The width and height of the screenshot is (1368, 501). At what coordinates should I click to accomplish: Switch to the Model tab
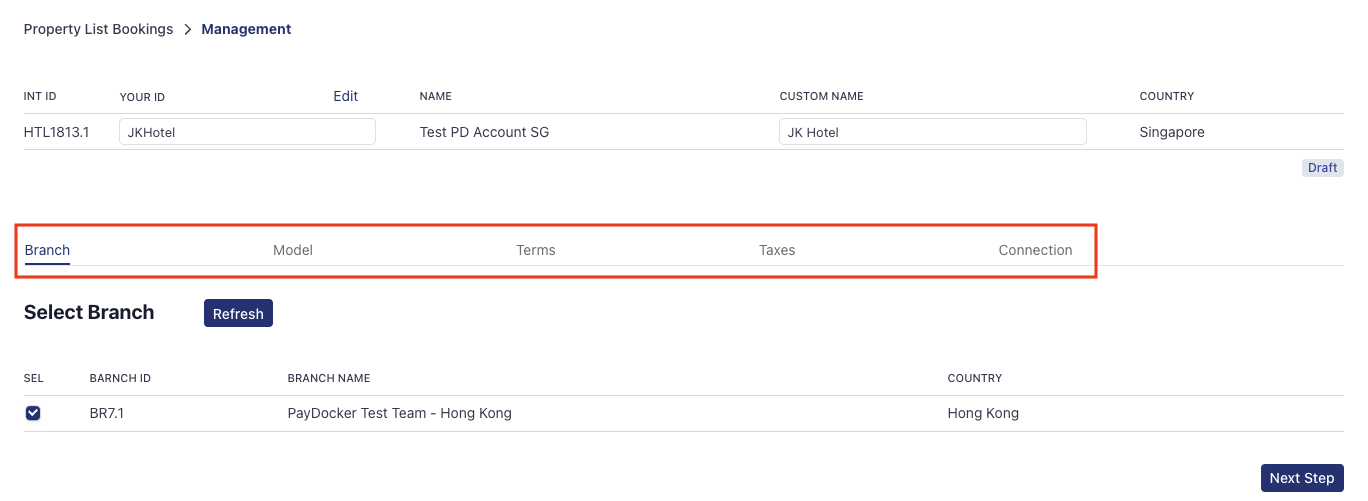tap(293, 250)
